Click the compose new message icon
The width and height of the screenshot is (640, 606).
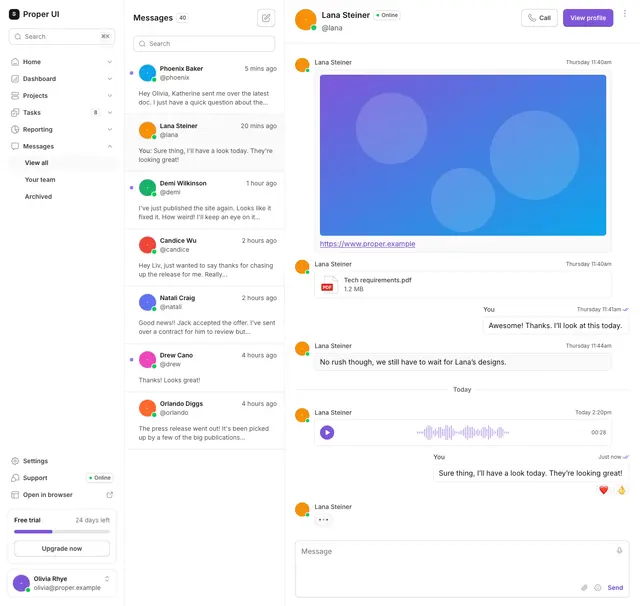pyautogui.click(x=266, y=18)
